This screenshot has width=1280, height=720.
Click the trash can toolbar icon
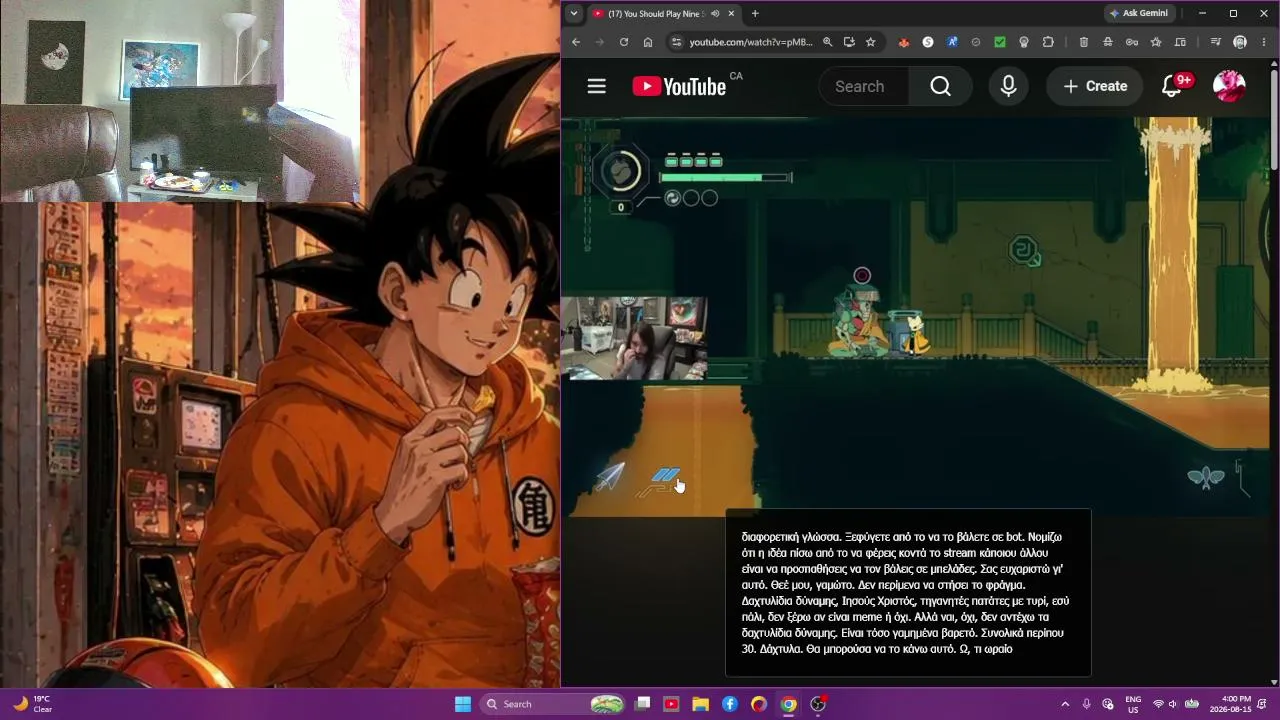pyautogui.click(x=1084, y=42)
